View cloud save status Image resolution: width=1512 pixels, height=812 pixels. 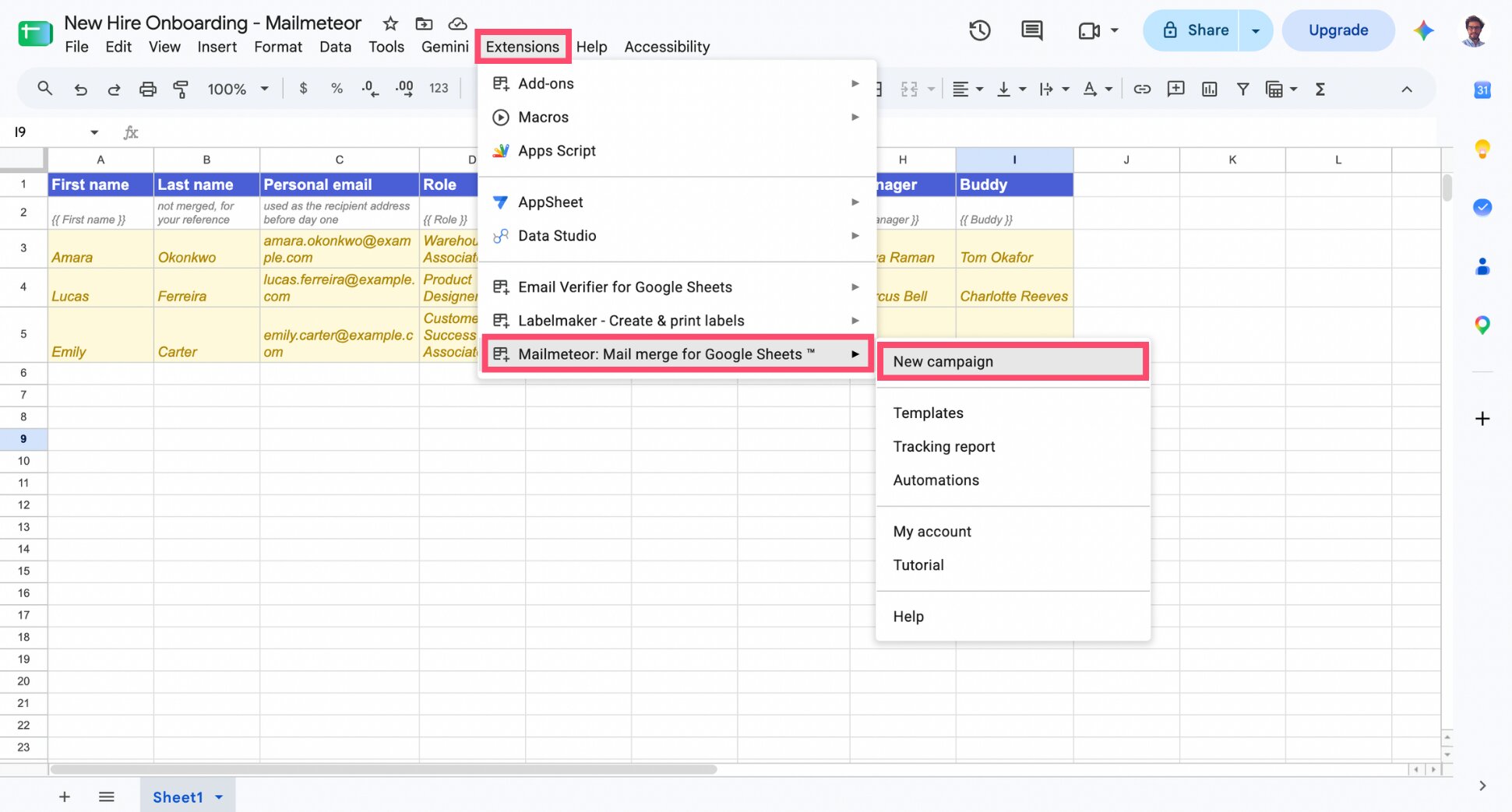tap(458, 23)
